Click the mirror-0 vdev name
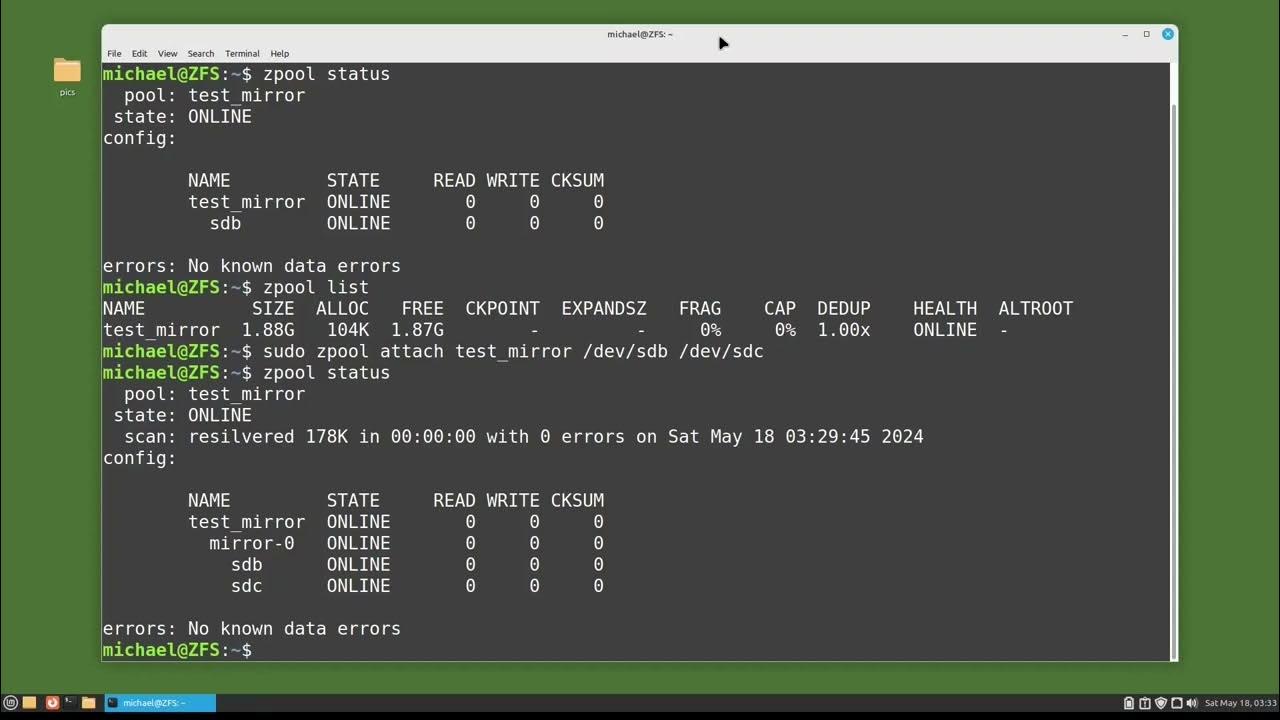 pyautogui.click(x=252, y=543)
